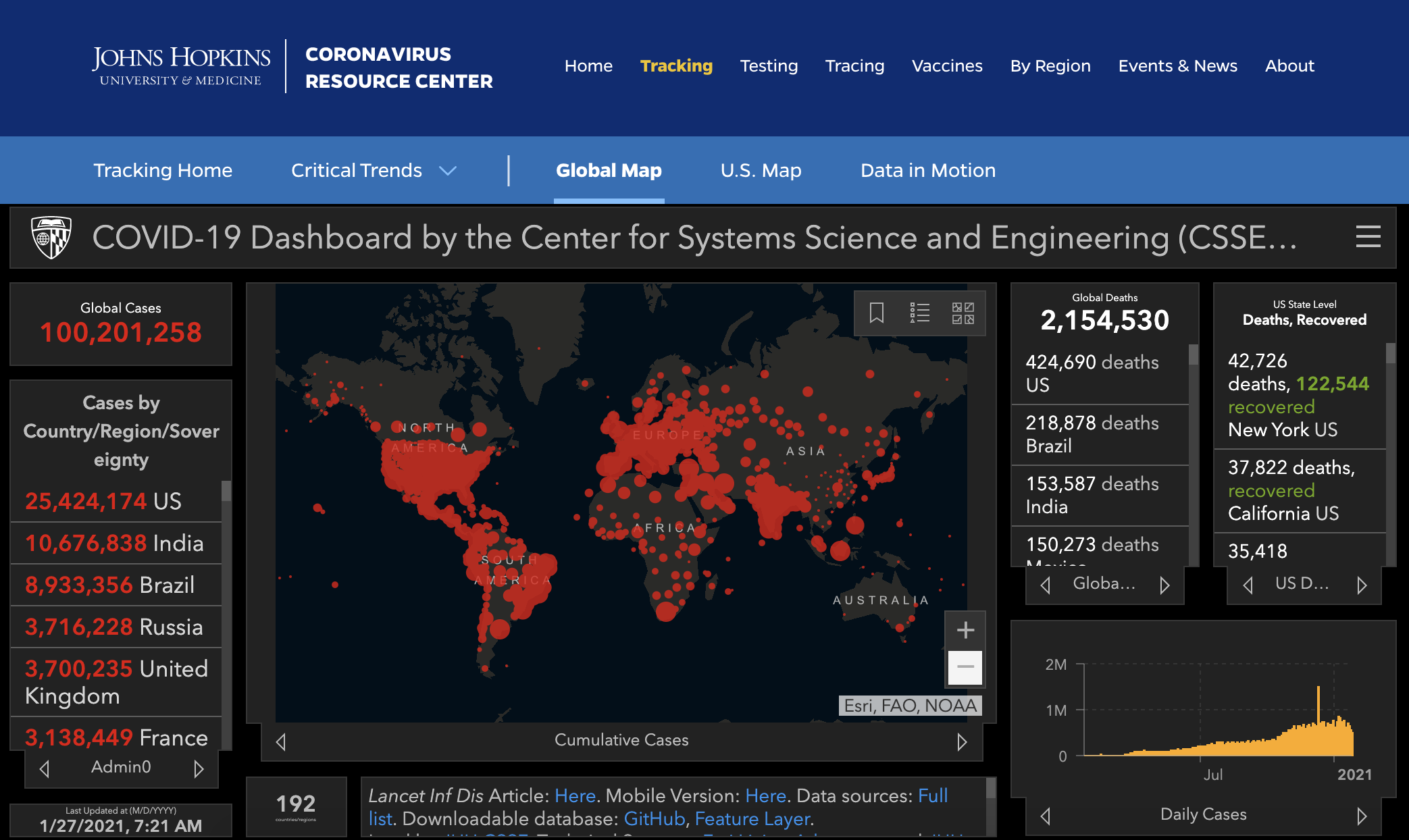
Task: Open the Vaccines menu item
Action: 946,65
